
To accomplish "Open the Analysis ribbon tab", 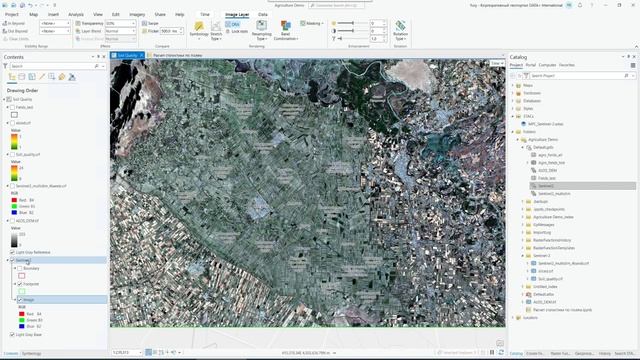I will 76,15.
